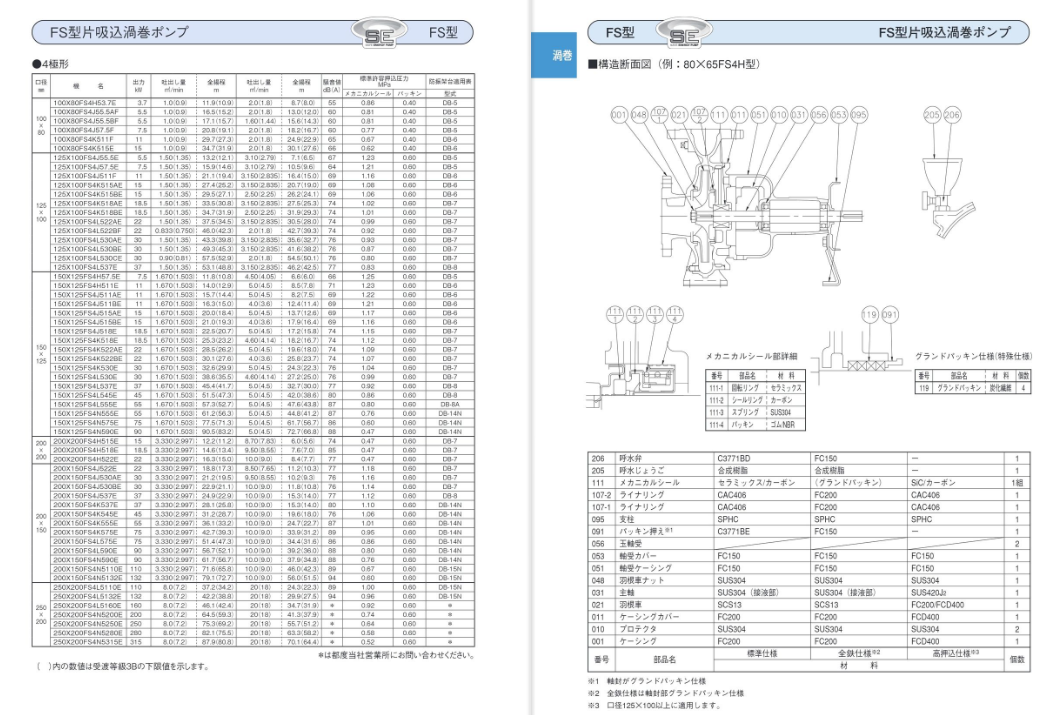
Task: Click callout balloon 205 above the priming funnel
Action: [x=932, y=115]
